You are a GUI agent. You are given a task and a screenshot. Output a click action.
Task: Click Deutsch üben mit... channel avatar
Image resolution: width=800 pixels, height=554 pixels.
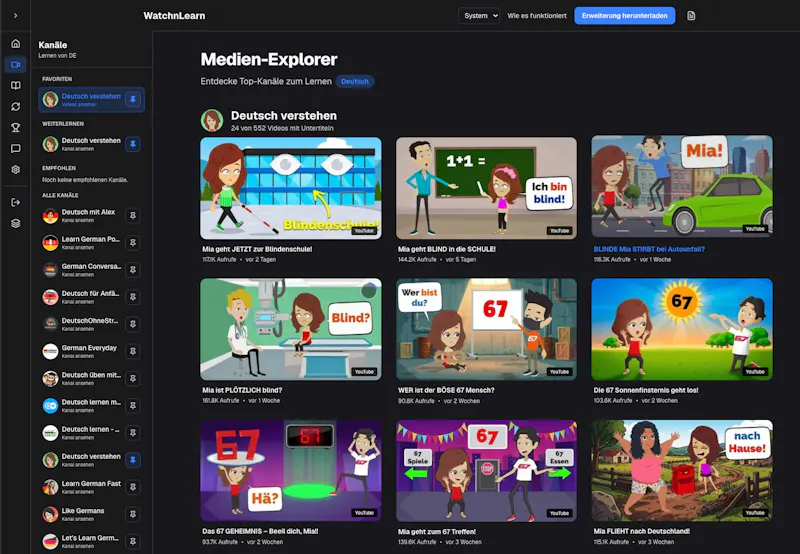tap(50, 378)
